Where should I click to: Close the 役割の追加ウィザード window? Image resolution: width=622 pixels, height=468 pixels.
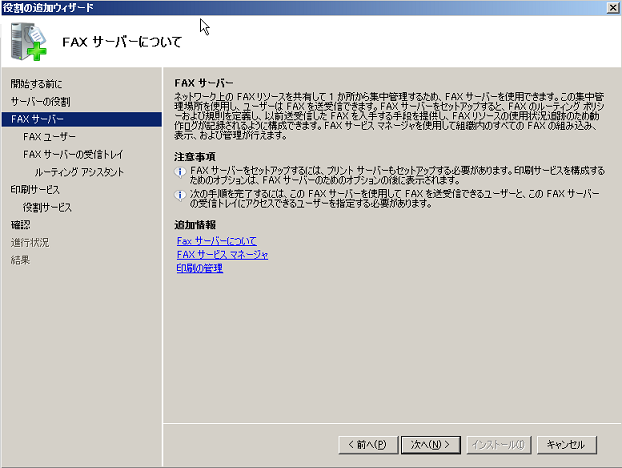pyautogui.click(x=613, y=8)
